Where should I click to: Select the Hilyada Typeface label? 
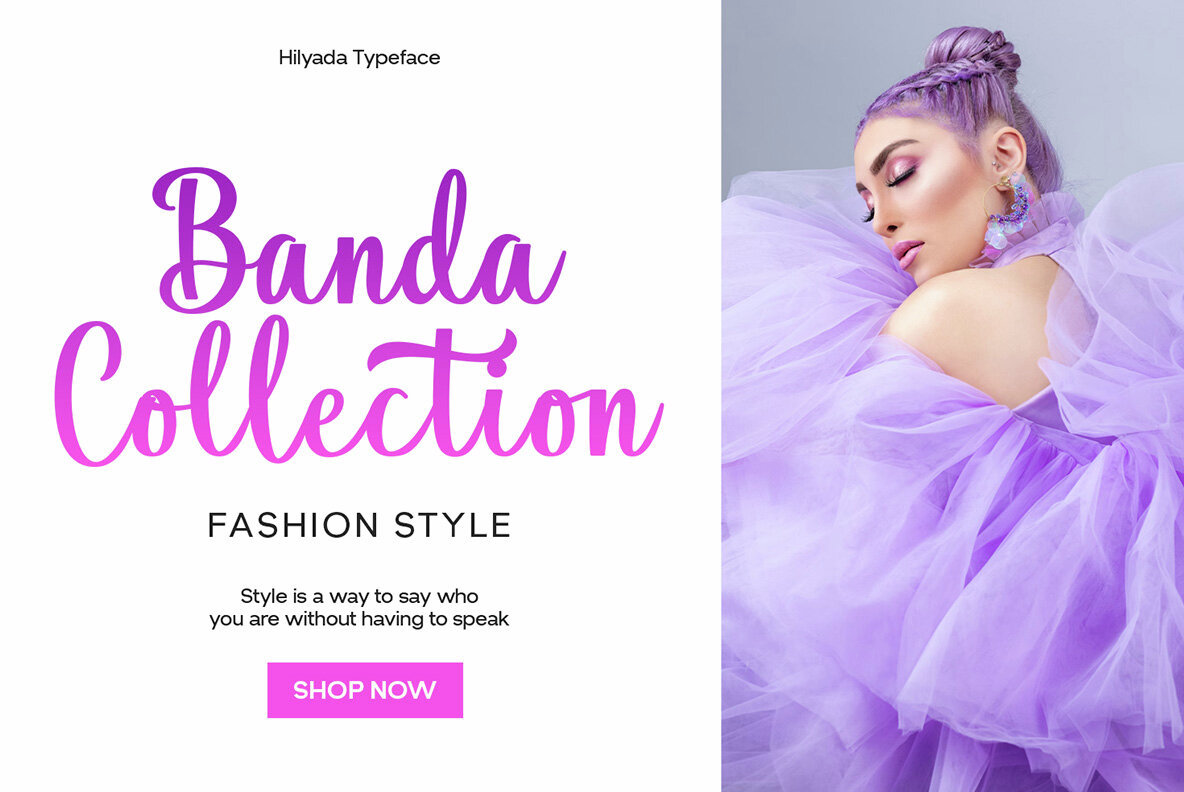pos(359,57)
